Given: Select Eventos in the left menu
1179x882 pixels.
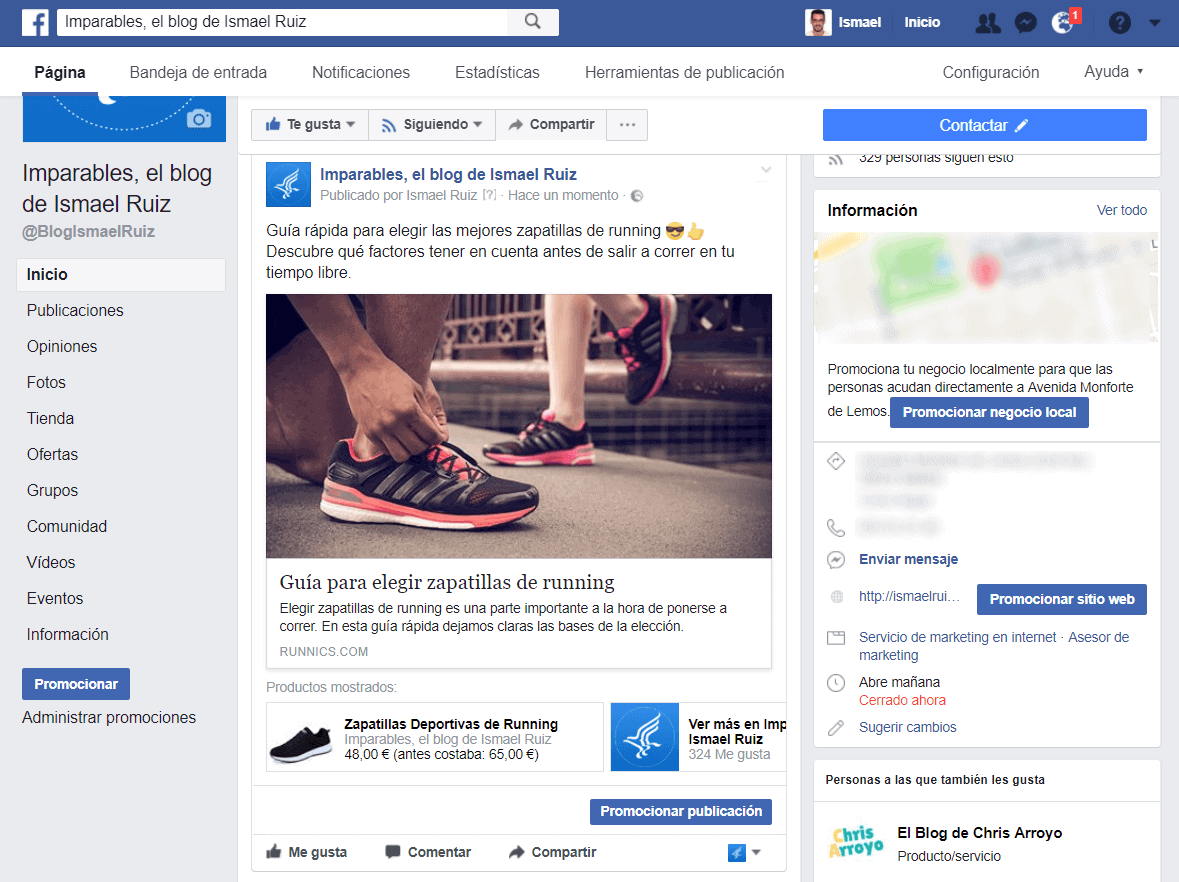Looking at the screenshot, I should coord(55,599).
